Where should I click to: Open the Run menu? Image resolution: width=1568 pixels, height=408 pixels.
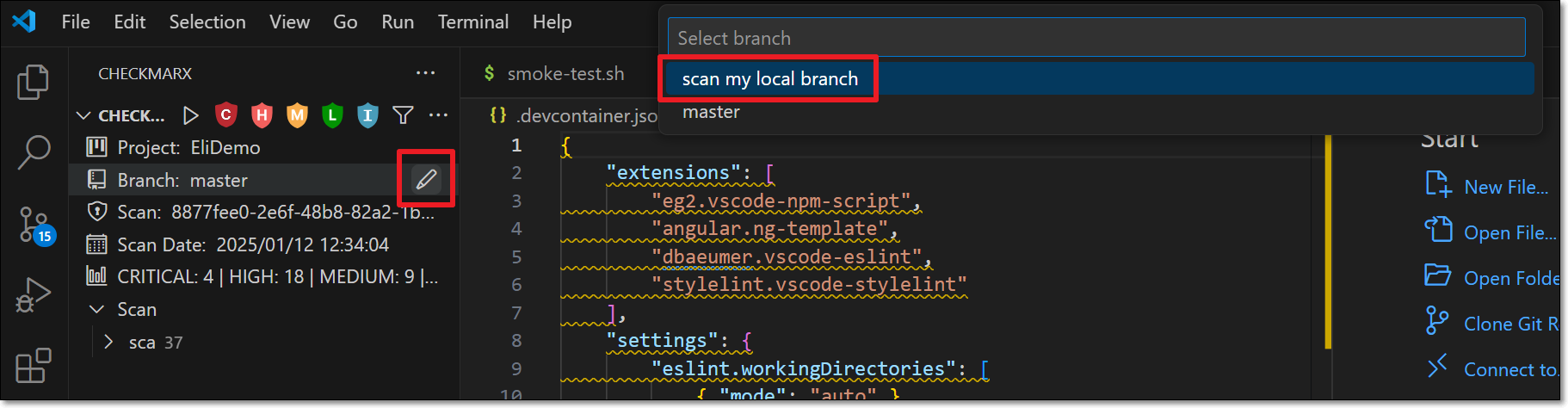coord(398,22)
